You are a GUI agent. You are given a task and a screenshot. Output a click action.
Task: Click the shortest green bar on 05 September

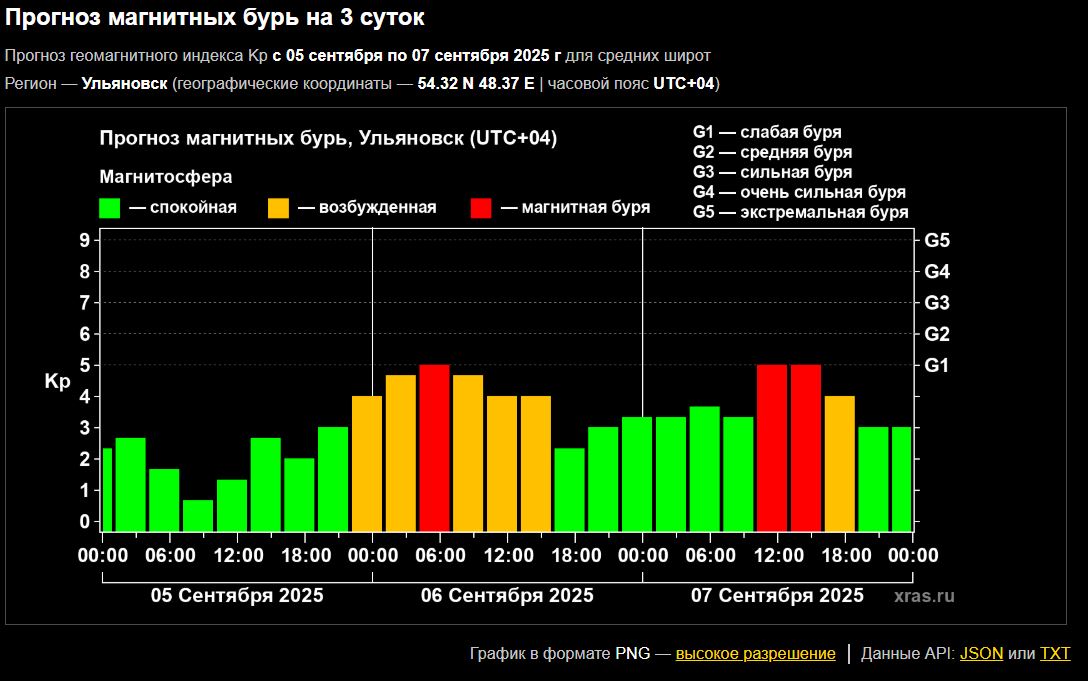click(x=198, y=514)
